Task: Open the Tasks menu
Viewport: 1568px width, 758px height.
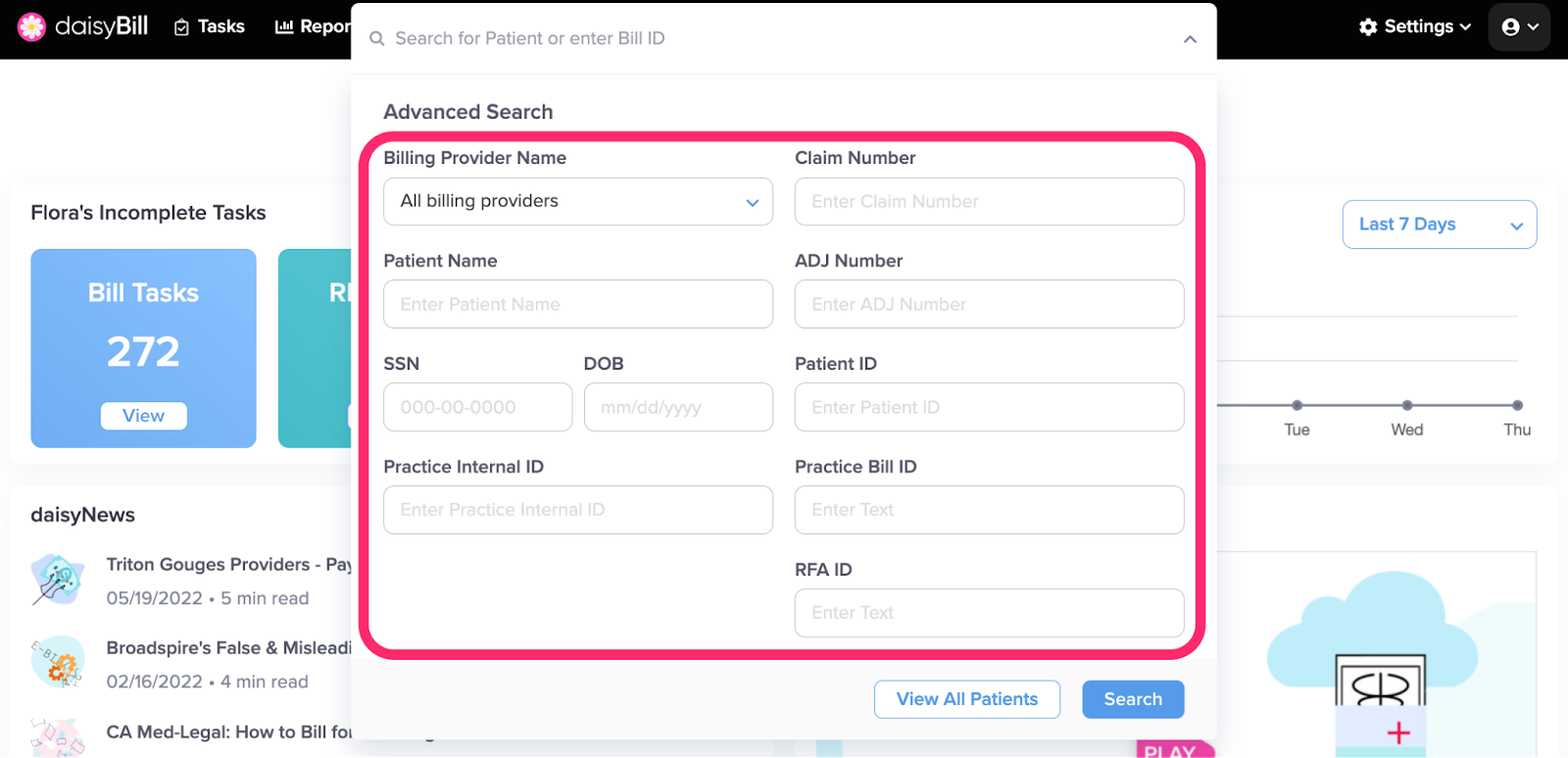Action: tap(209, 26)
